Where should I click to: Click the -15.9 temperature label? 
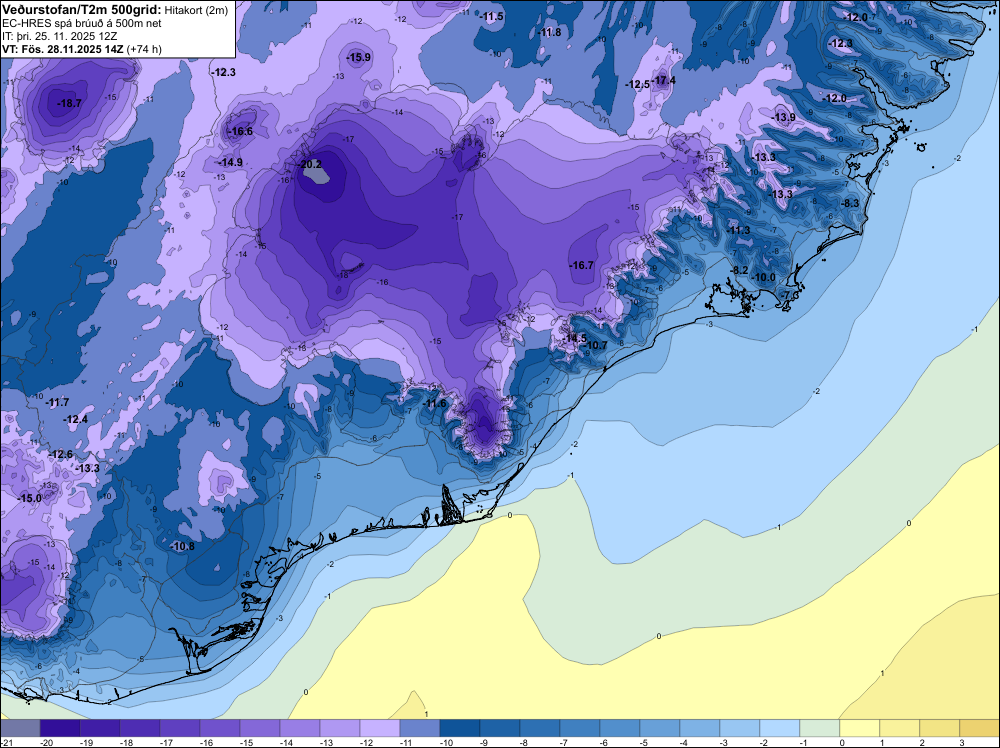click(358, 57)
